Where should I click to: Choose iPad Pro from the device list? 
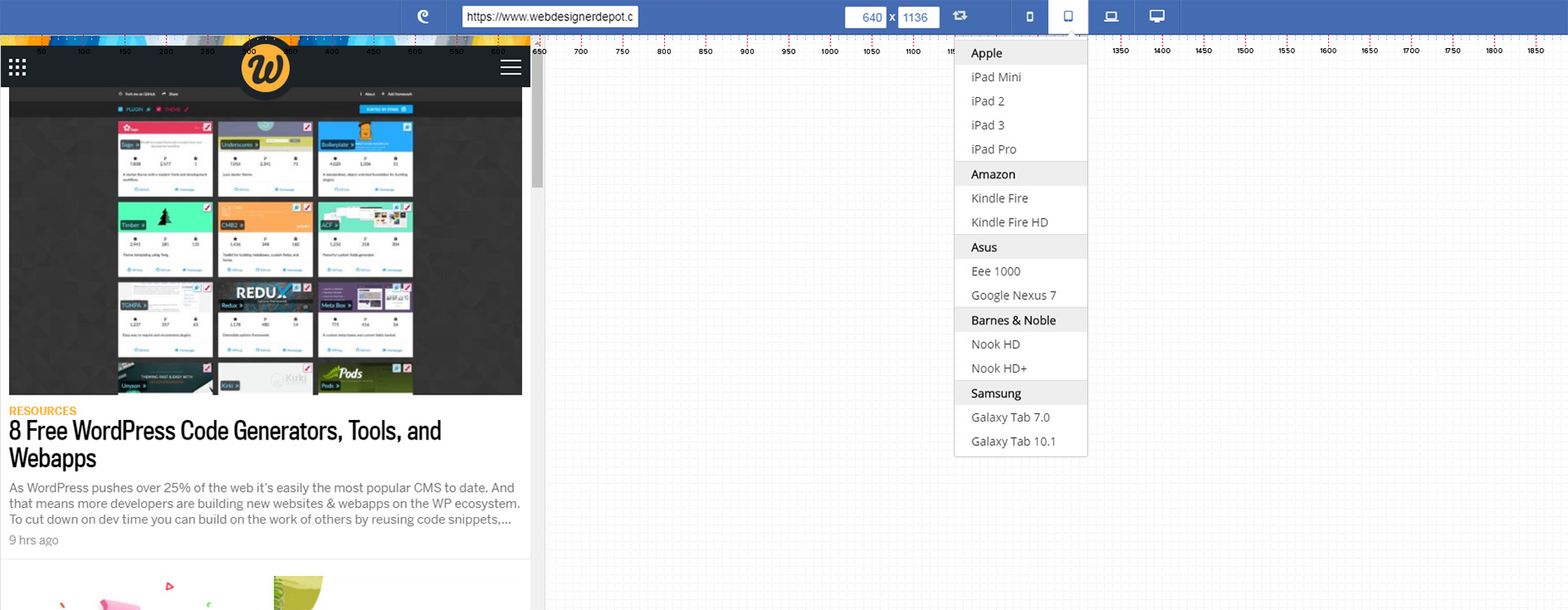pyautogui.click(x=994, y=150)
